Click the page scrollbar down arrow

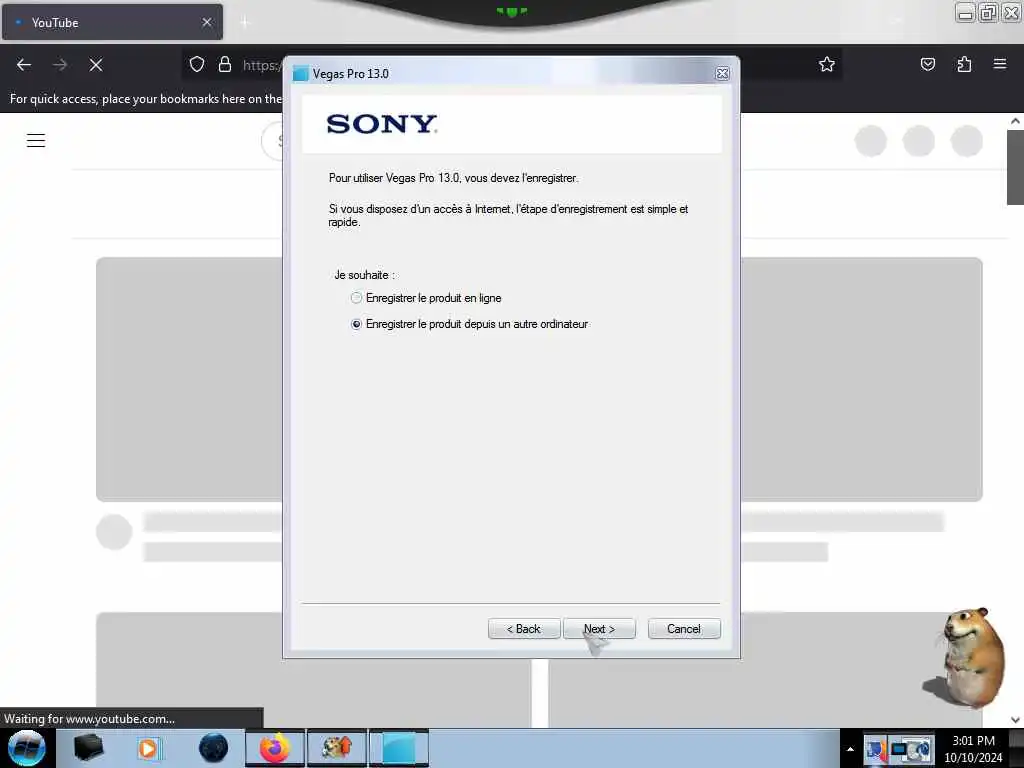click(1015, 720)
